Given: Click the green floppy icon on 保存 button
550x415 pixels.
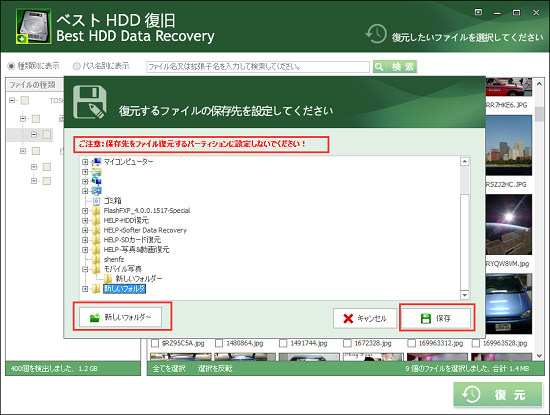Looking at the screenshot, I should 426,318.
